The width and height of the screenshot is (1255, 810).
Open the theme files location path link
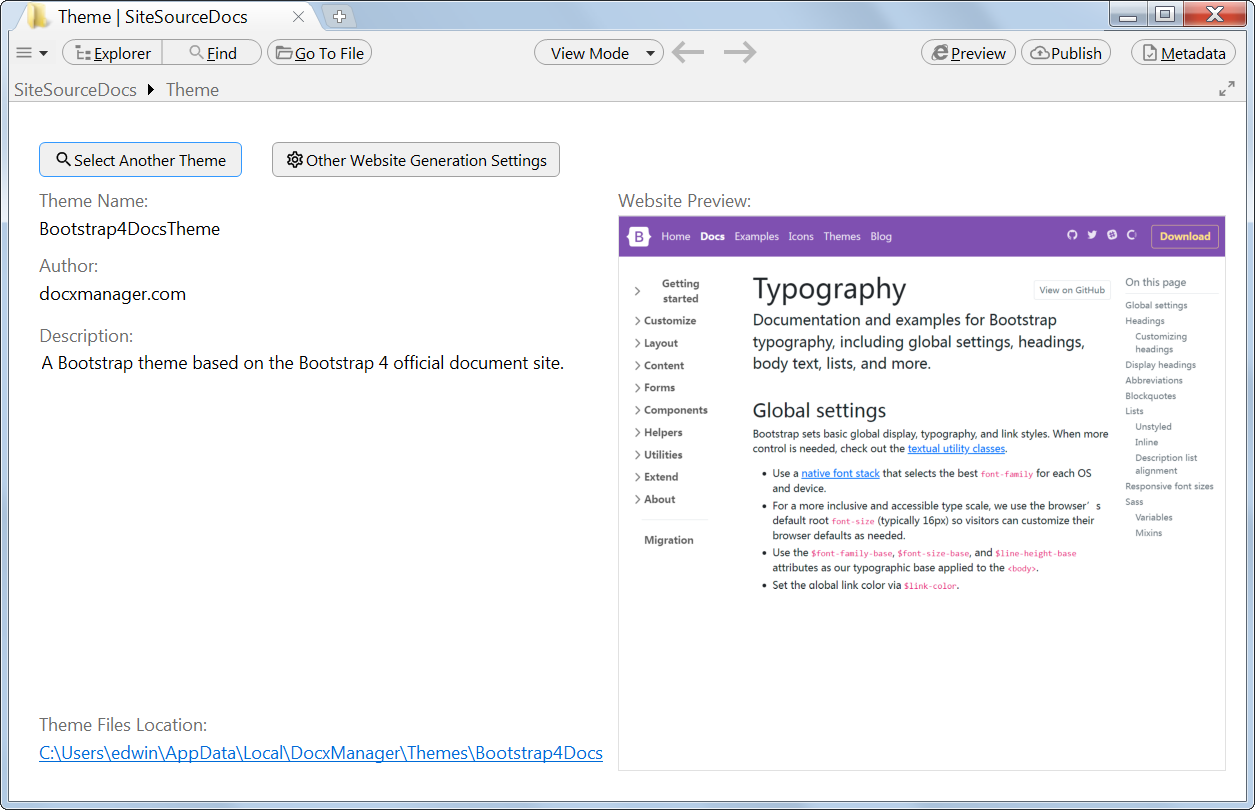pyautogui.click(x=321, y=753)
